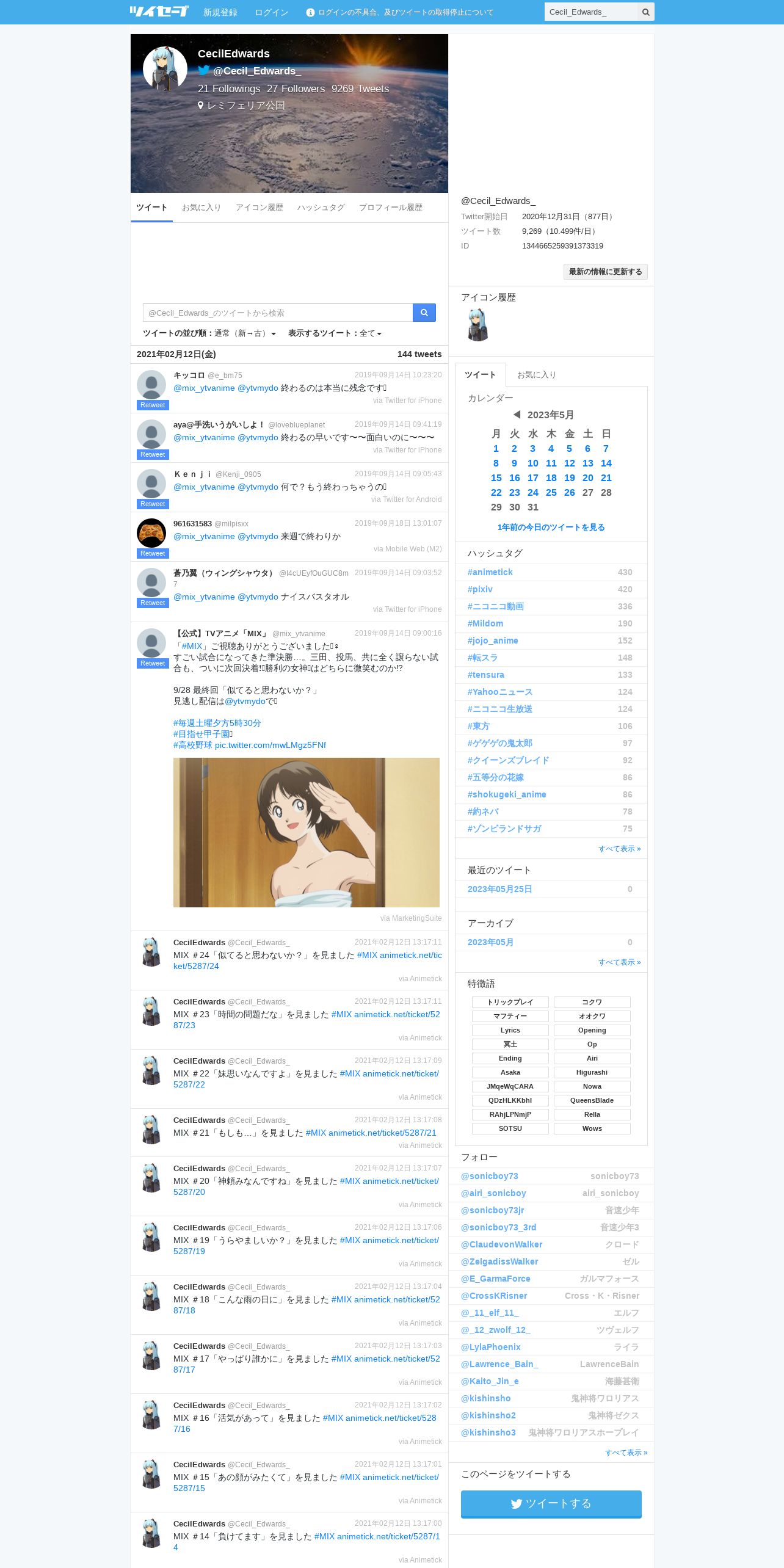Select the ツイート tab under profile
The image size is (784, 1568).
point(151,208)
